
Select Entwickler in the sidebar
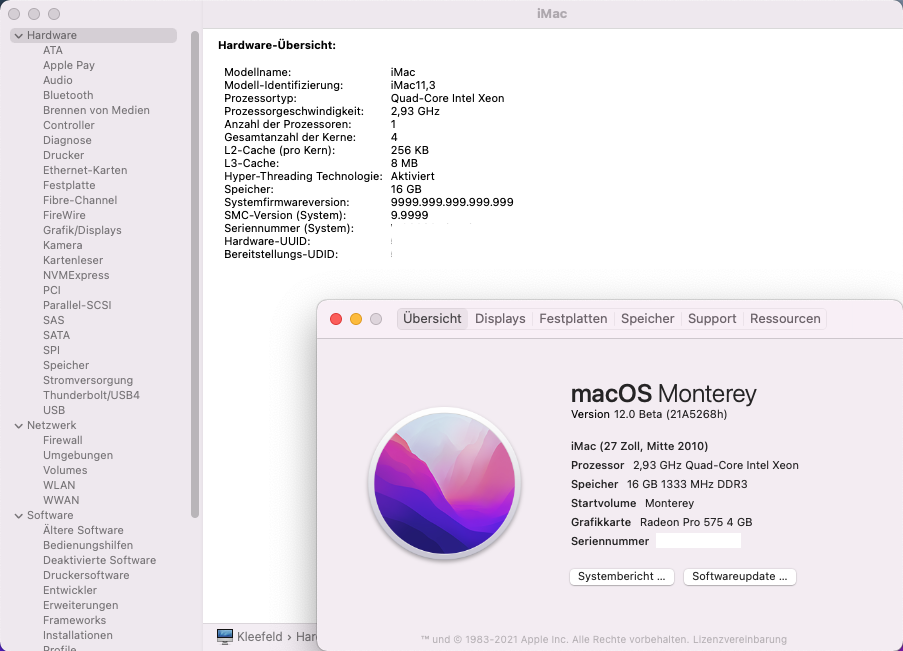70,589
